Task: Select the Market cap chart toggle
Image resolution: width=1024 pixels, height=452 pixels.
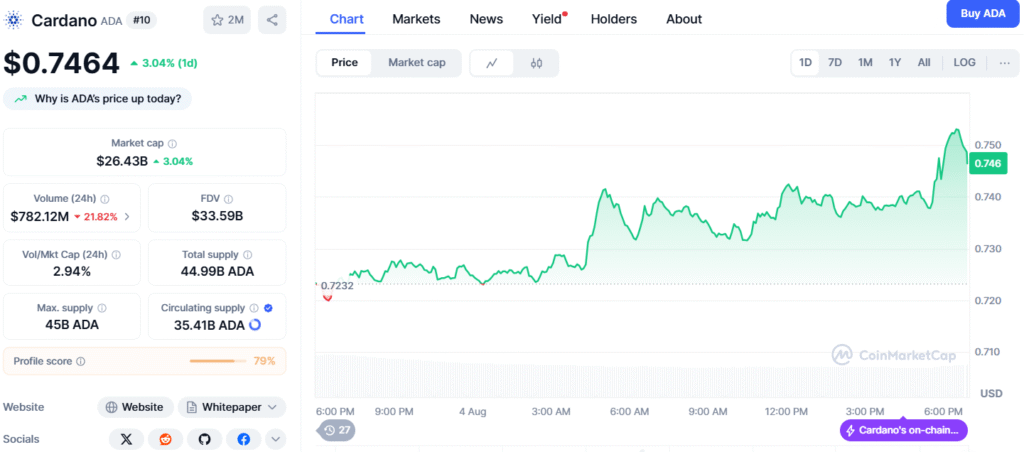Action: [417, 63]
